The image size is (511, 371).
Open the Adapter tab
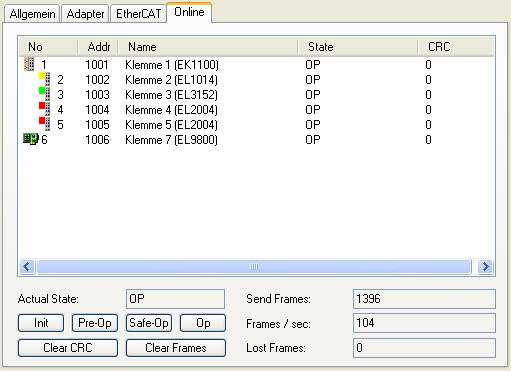pos(85,14)
